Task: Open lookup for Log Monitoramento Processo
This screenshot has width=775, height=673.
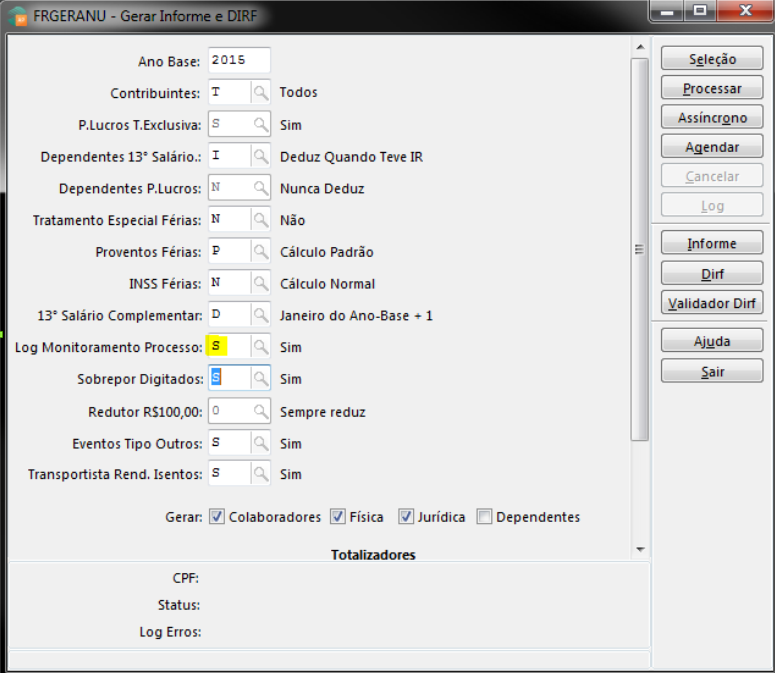Action: (260, 347)
